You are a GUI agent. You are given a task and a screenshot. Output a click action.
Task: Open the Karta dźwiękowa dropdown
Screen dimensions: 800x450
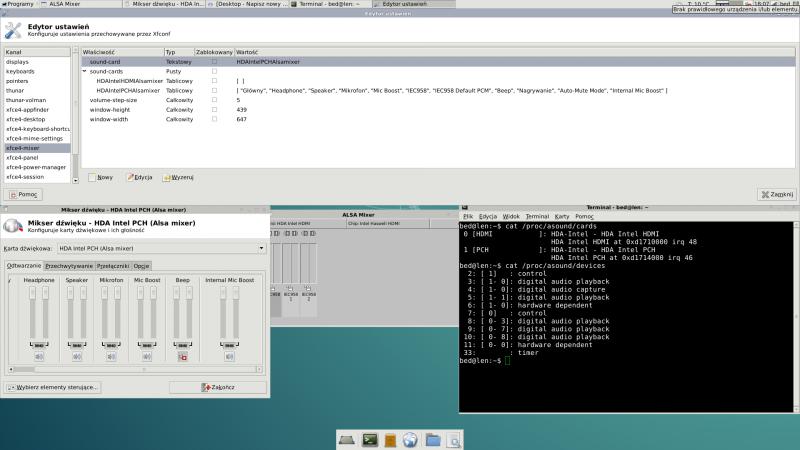pyautogui.click(x=160, y=247)
